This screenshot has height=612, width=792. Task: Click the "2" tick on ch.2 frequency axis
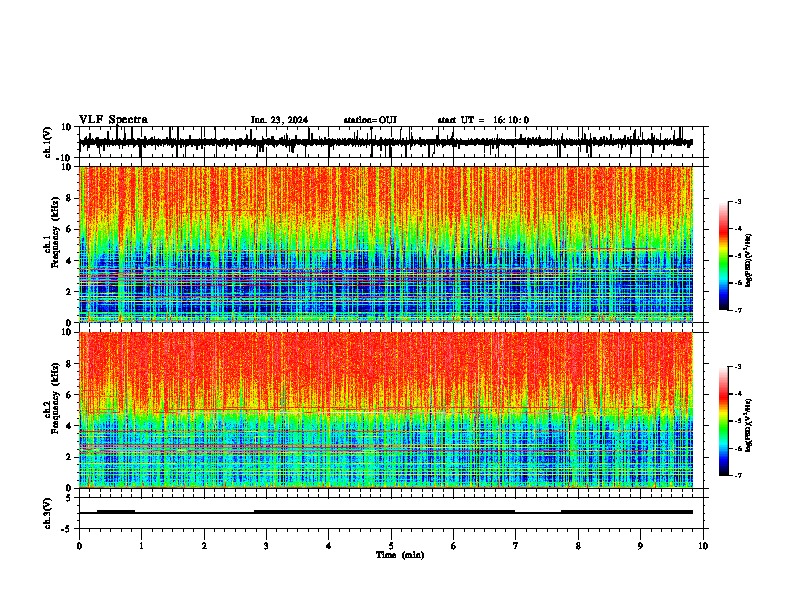click(70, 457)
